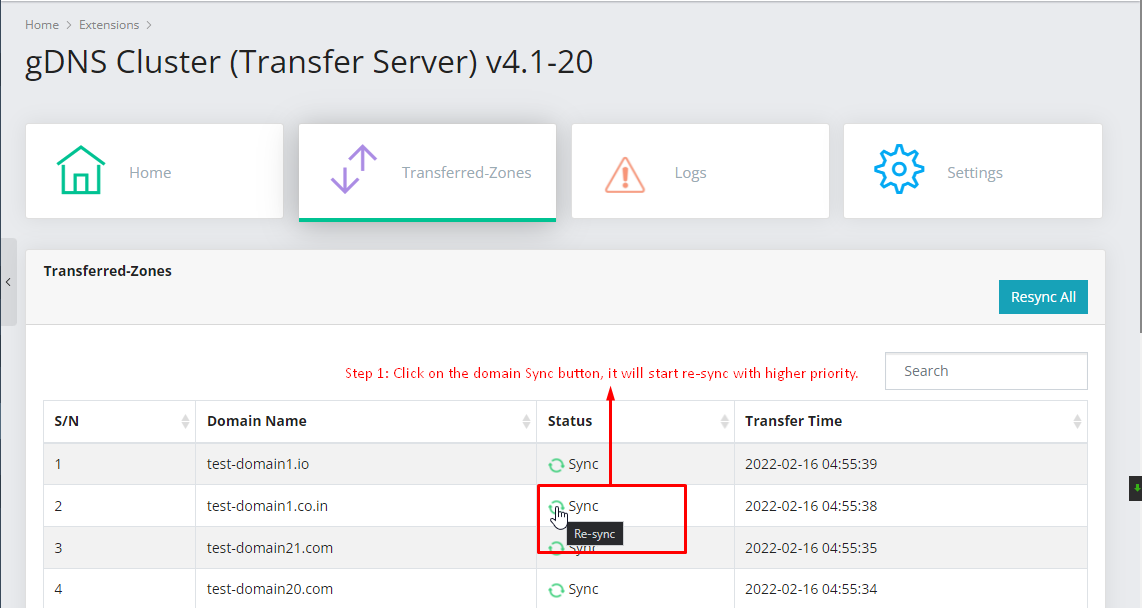Click transfer time 2022-02-16 04:55:39
The width and height of the screenshot is (1142, 608).
coord(811,464)
